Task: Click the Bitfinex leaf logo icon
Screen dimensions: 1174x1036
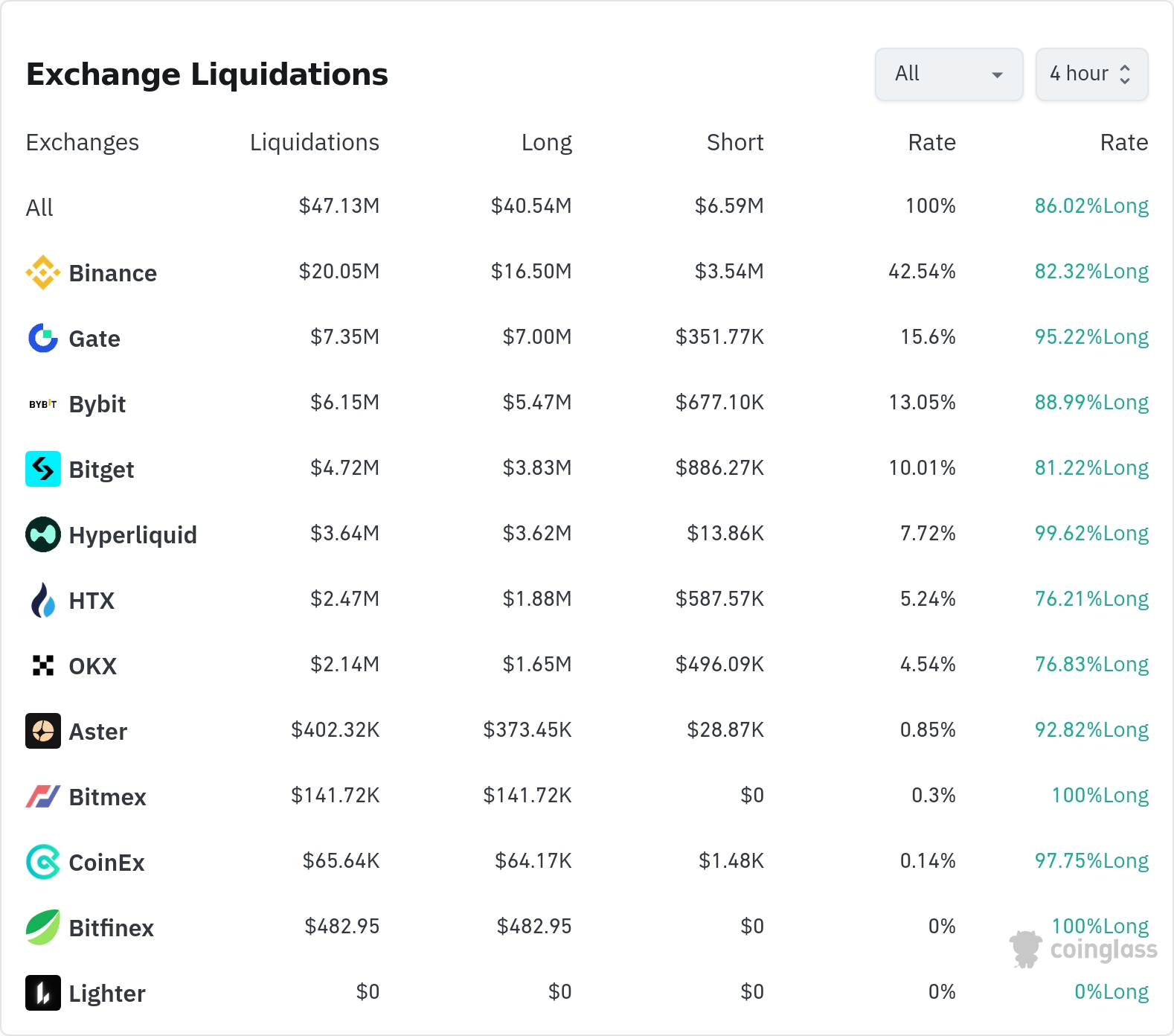Action: [43, 927]
